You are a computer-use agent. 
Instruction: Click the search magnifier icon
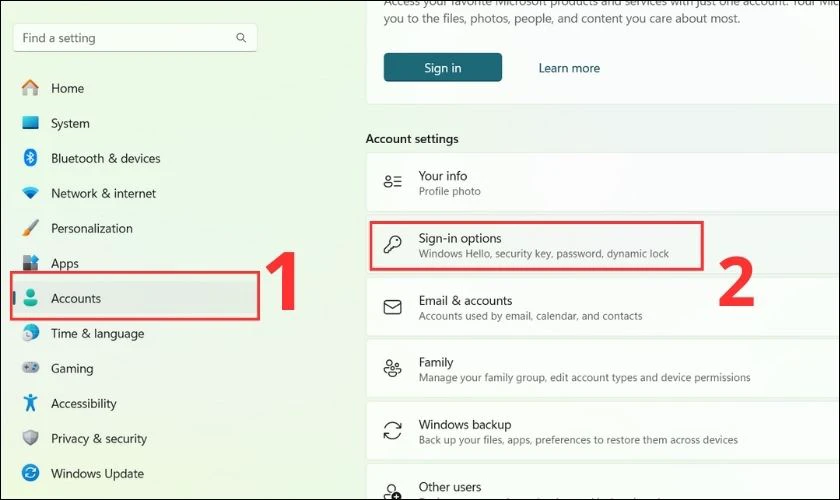click(241, 38)
